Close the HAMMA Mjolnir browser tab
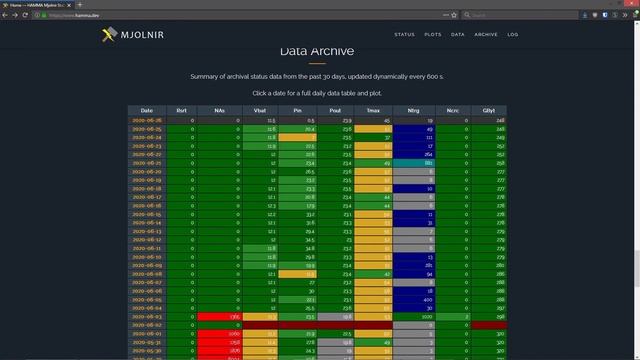This screenshot has width=640, height=360. pyautogui.click(x=69, y=5)
